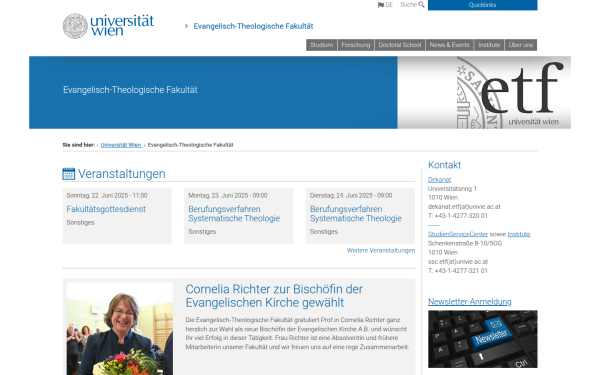The height and width of the screenshot is (375, 600).
Task: Click Weitere Veranstaltungen link
Action: tap(381, 250)
